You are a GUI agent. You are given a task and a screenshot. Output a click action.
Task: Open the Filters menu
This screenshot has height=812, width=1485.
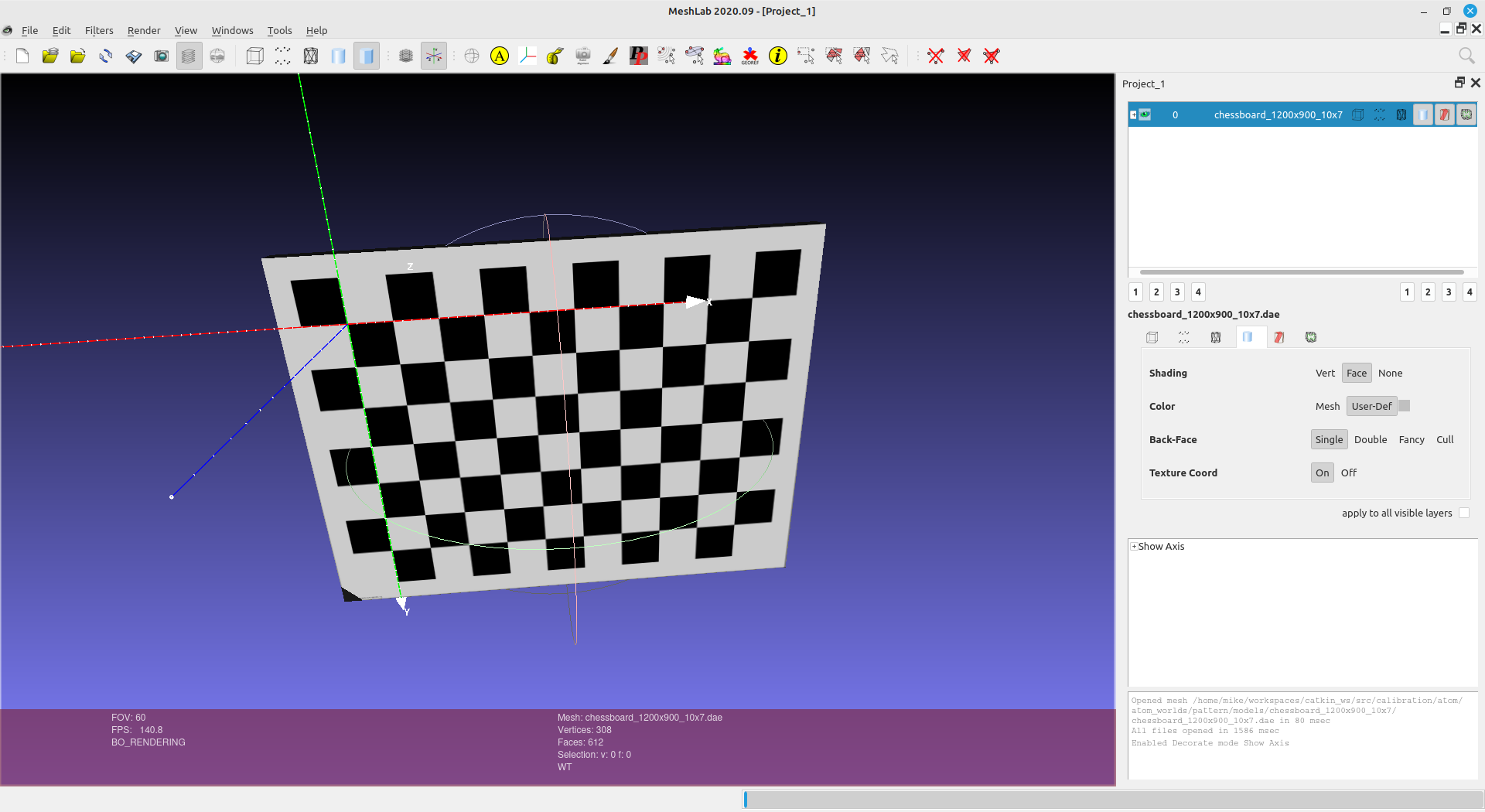point(99,30)
